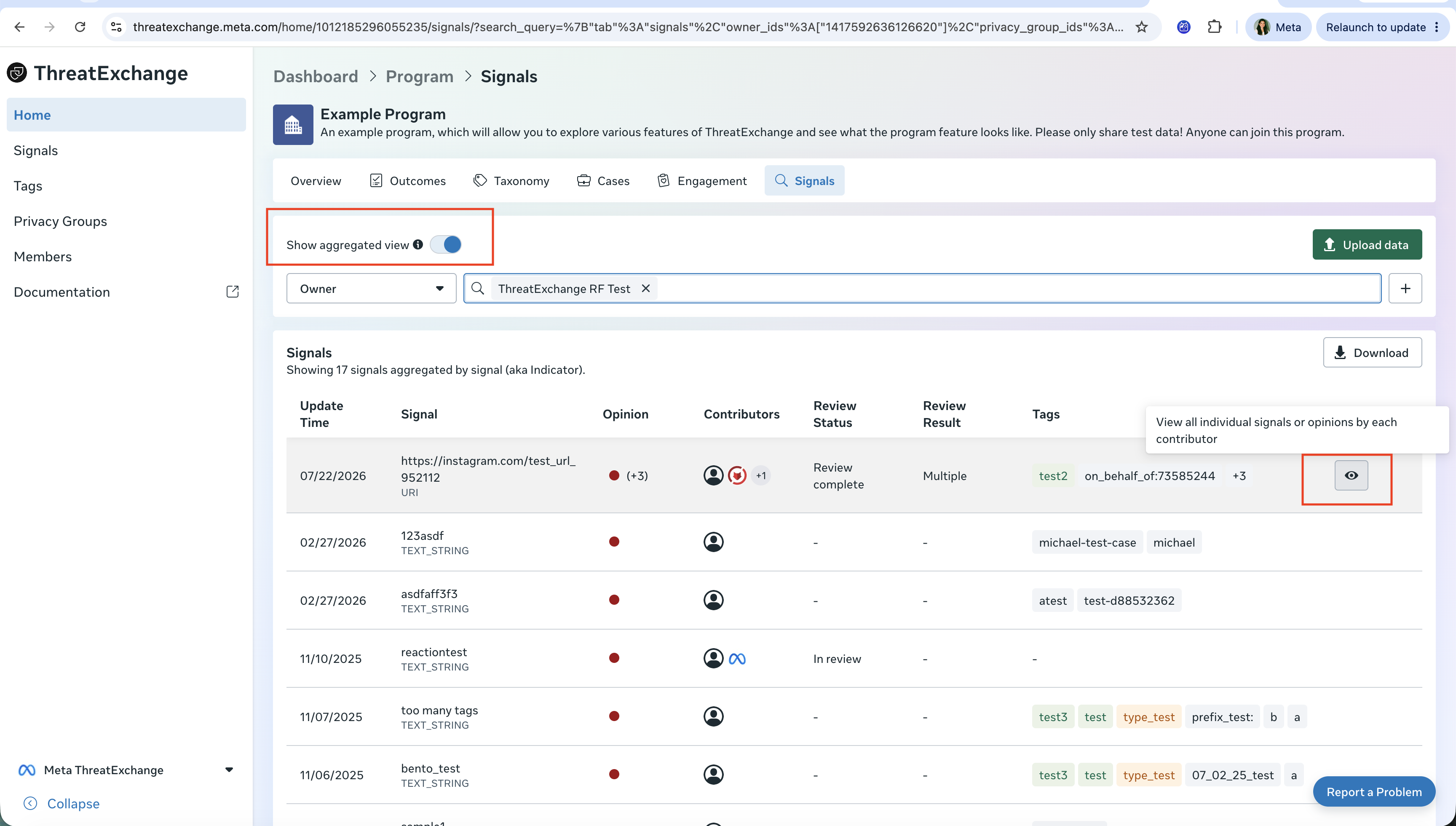This screenshot has width=1456, height=826.
Task: Open the Engagement tab
Action: pos(702,180)
